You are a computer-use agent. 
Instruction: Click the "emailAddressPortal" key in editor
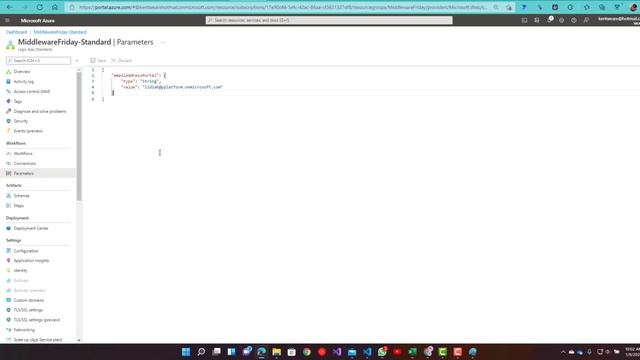[x=135, y=76]
